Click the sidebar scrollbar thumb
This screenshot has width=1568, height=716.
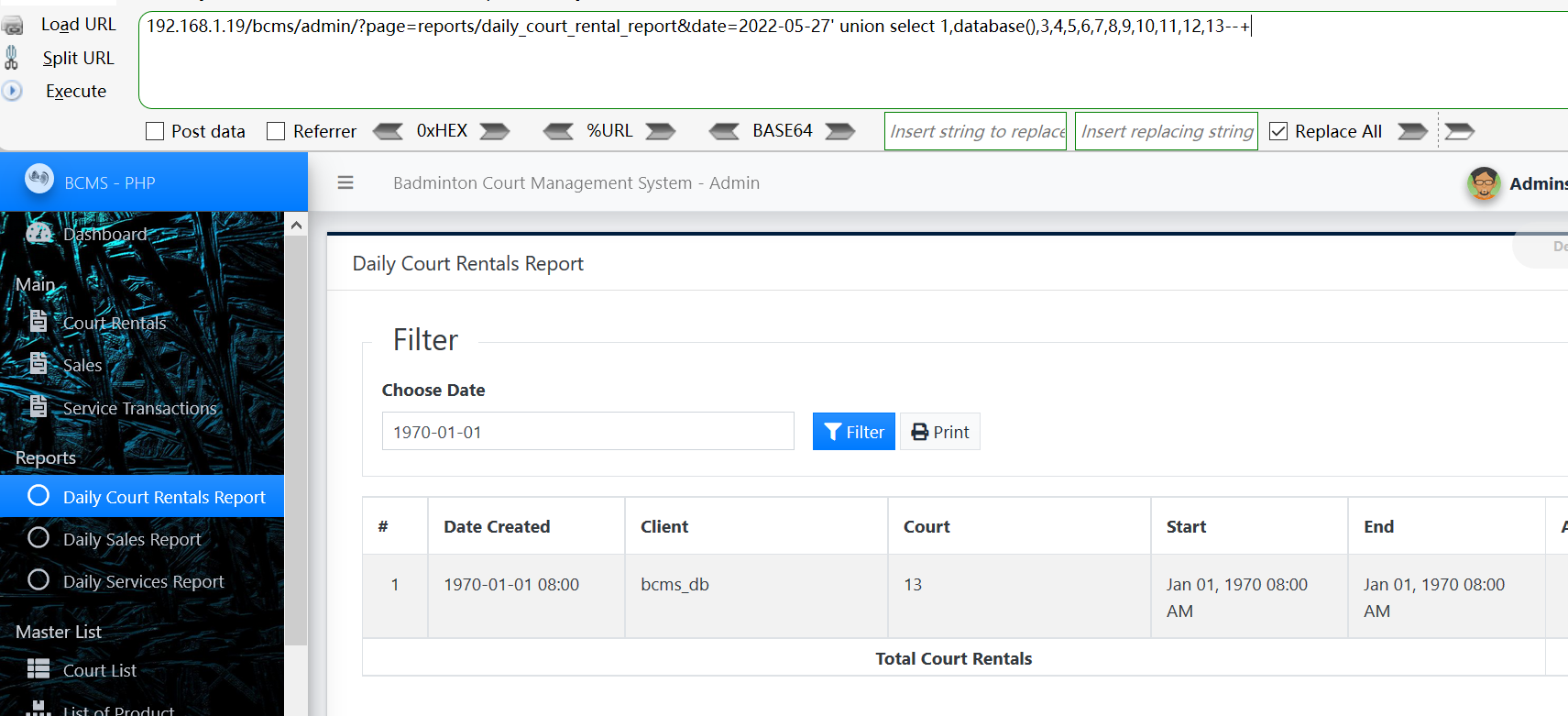tap(296, 440)
